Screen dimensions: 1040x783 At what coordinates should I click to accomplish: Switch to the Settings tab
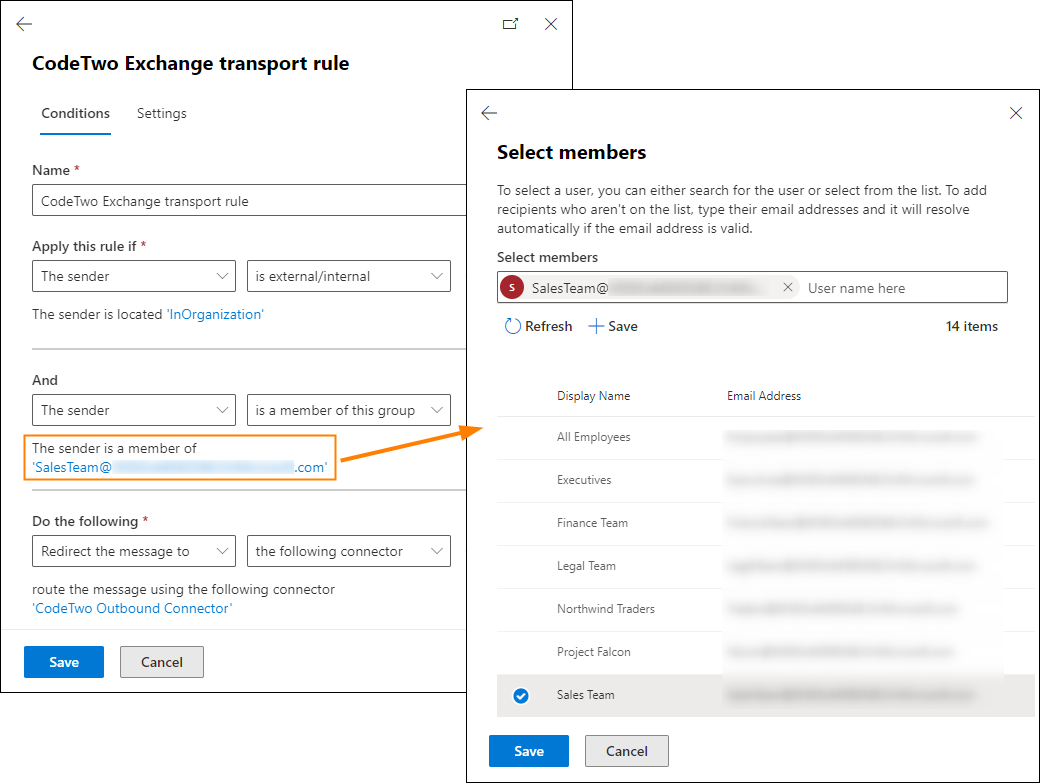point(161,113)
